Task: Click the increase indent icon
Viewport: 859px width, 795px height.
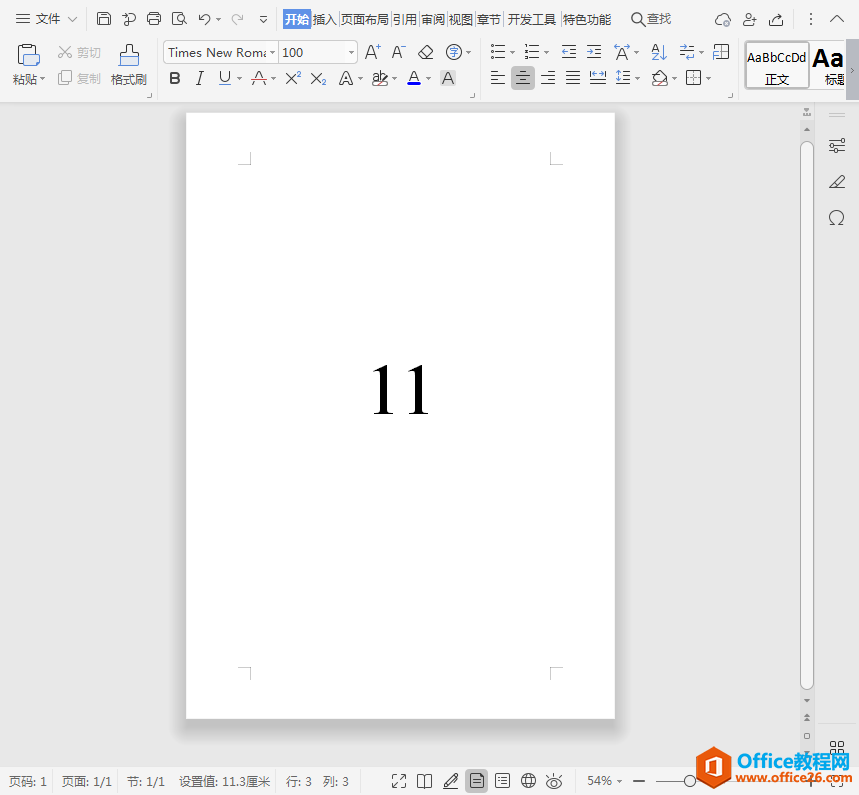Action: (x=594, y=53)
